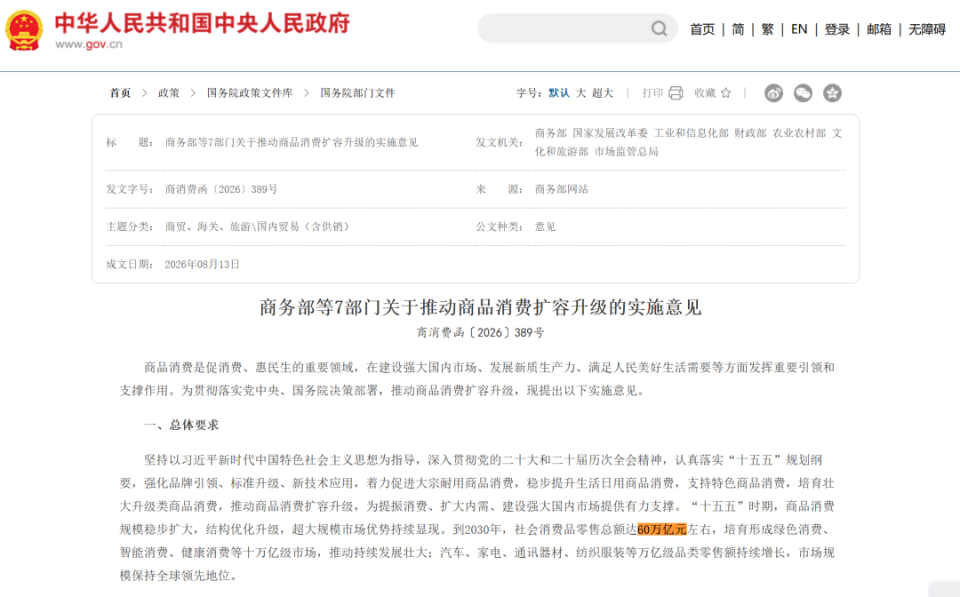Go to breadcrumb 国务院政策文件库
Viewport: 960px width, 597px height.
249,93
